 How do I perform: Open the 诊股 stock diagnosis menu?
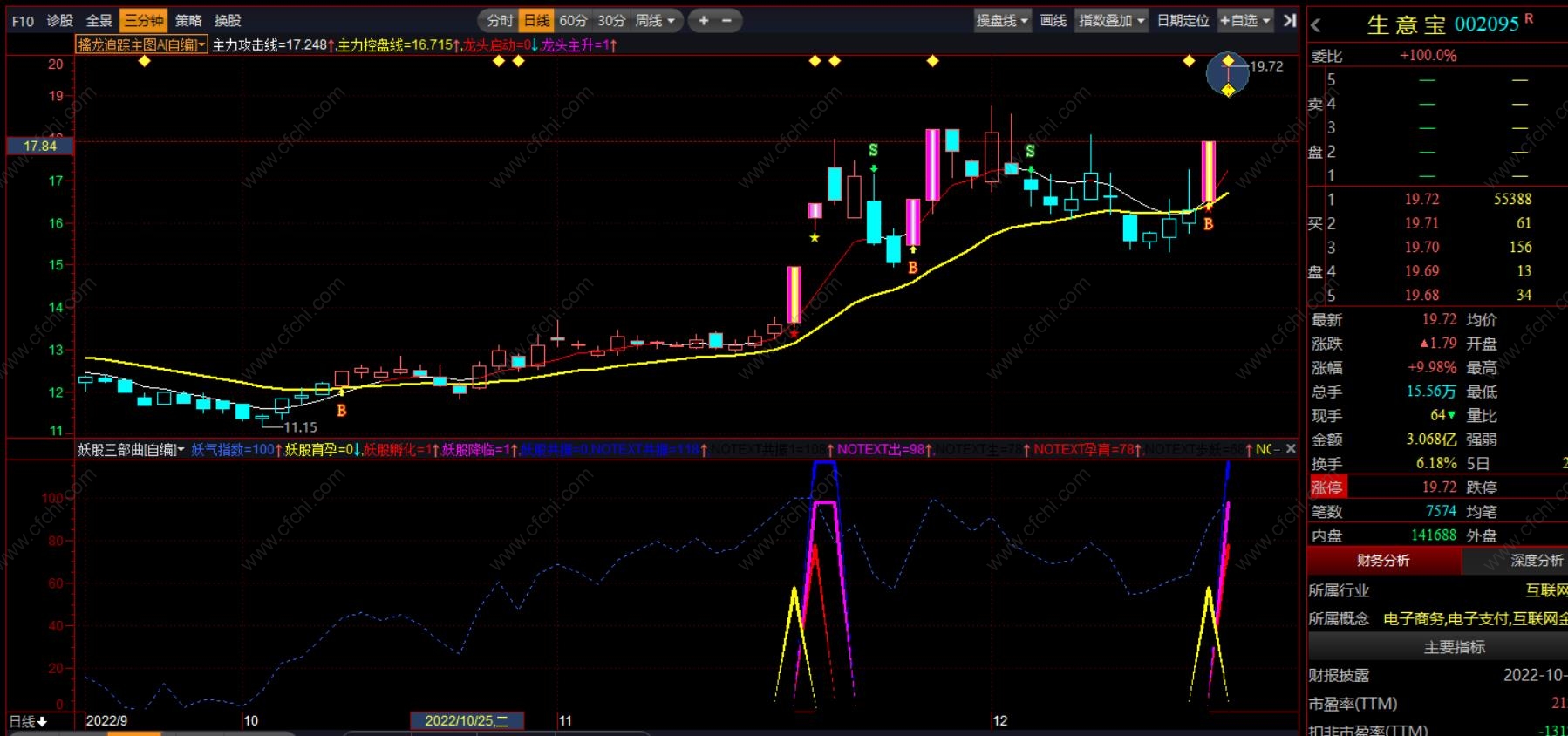coord(60,20)
